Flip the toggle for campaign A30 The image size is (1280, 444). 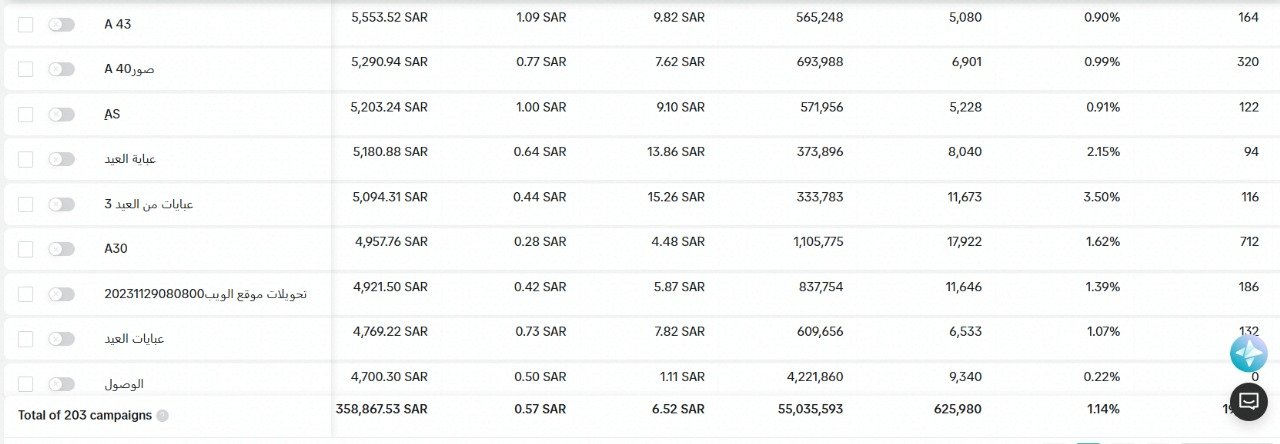point(61,249)
